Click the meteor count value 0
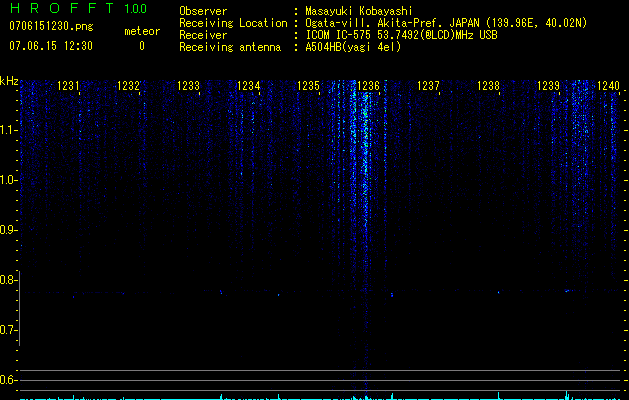The height and width of the screenshot is (400, 629). 142,46
